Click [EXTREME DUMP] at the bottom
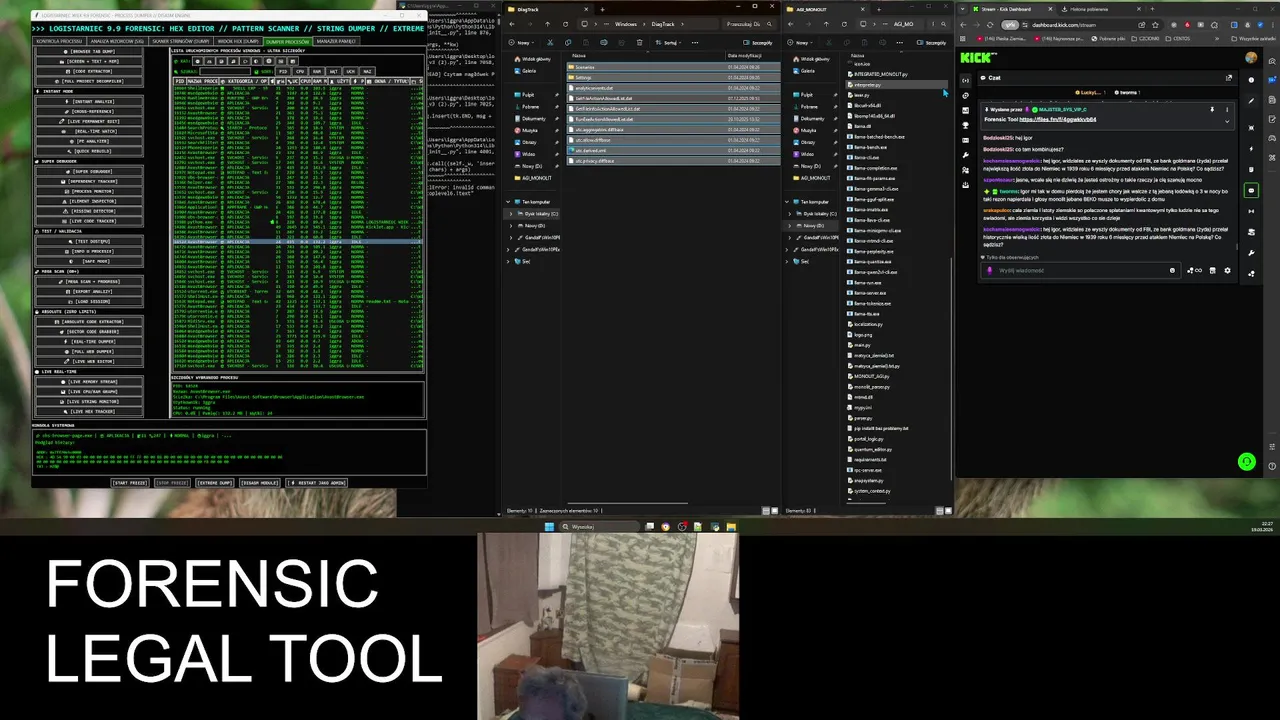 [215, 482]
